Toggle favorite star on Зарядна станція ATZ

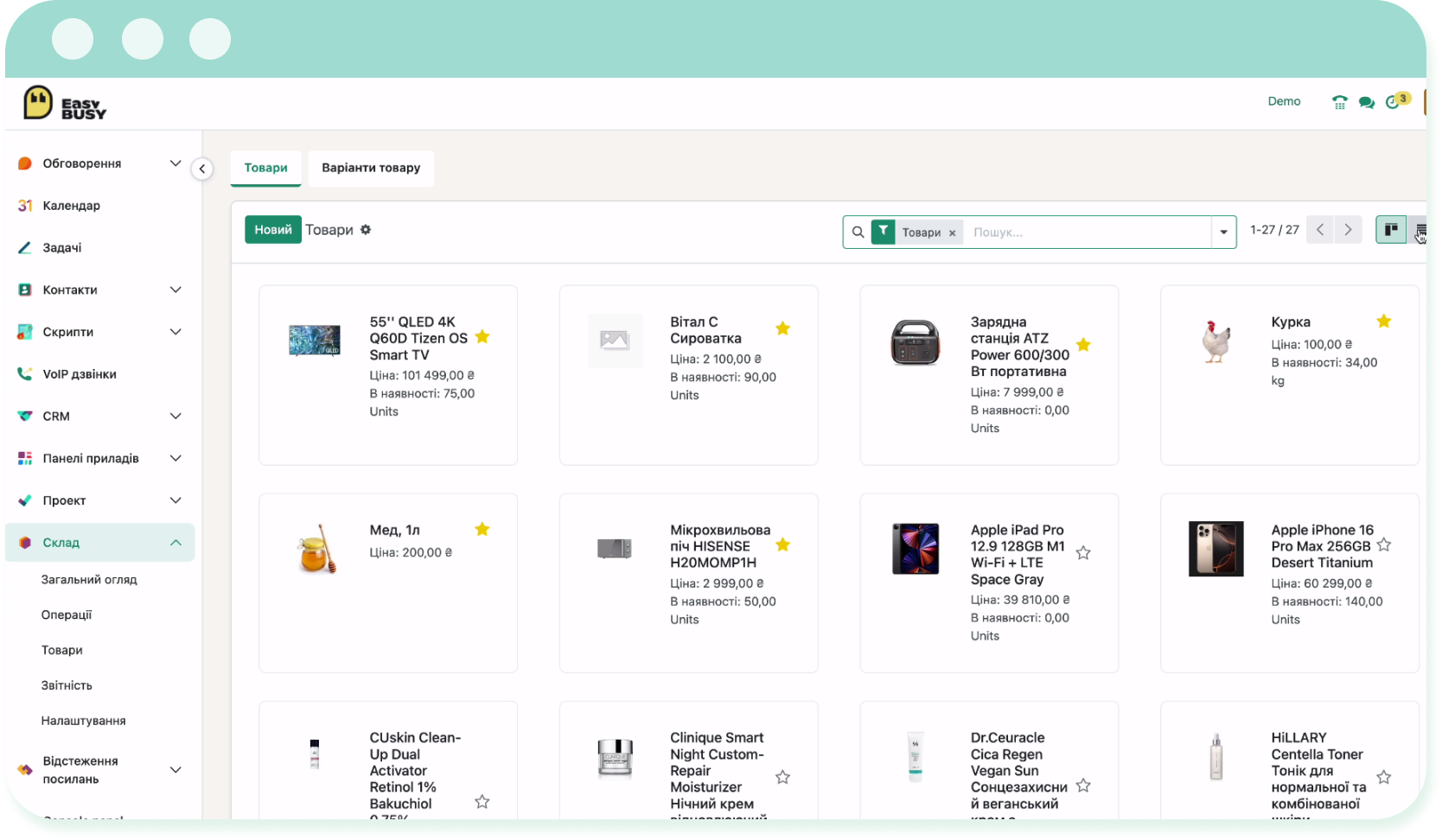[x=1083, y=345]
